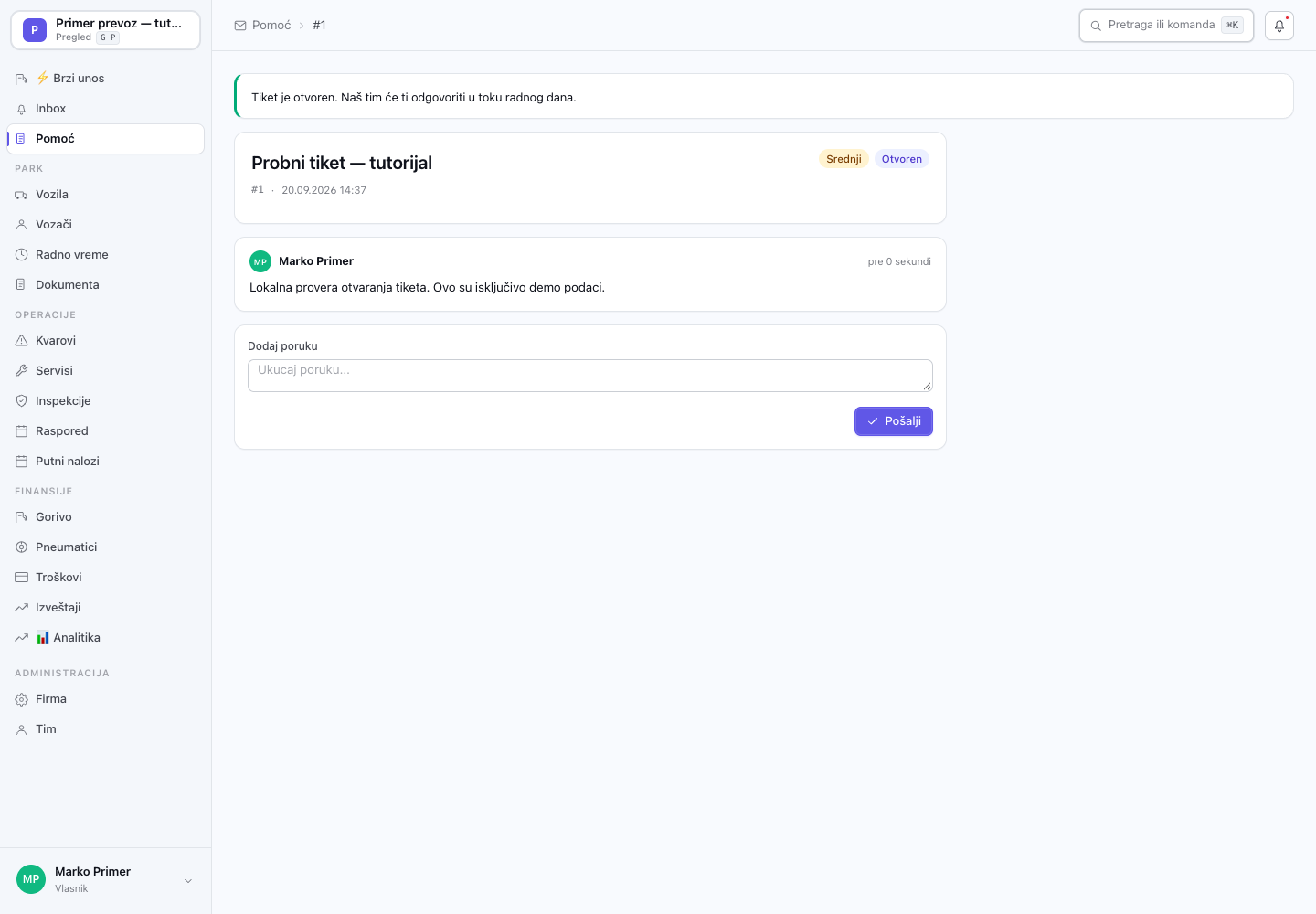Focus the Ukucaj poruku message field
The width and height of the screenshot is (1316, 914).
590,376
